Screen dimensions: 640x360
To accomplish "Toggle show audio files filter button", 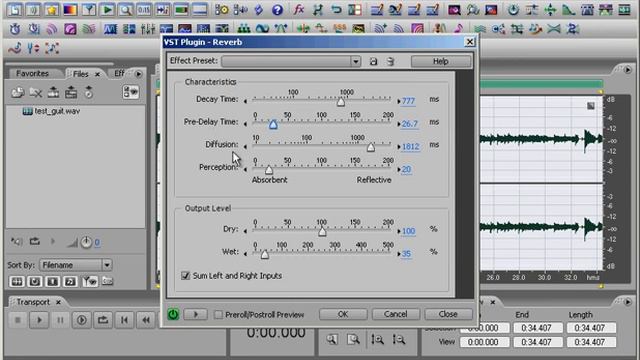I will [x=17, y=282].
